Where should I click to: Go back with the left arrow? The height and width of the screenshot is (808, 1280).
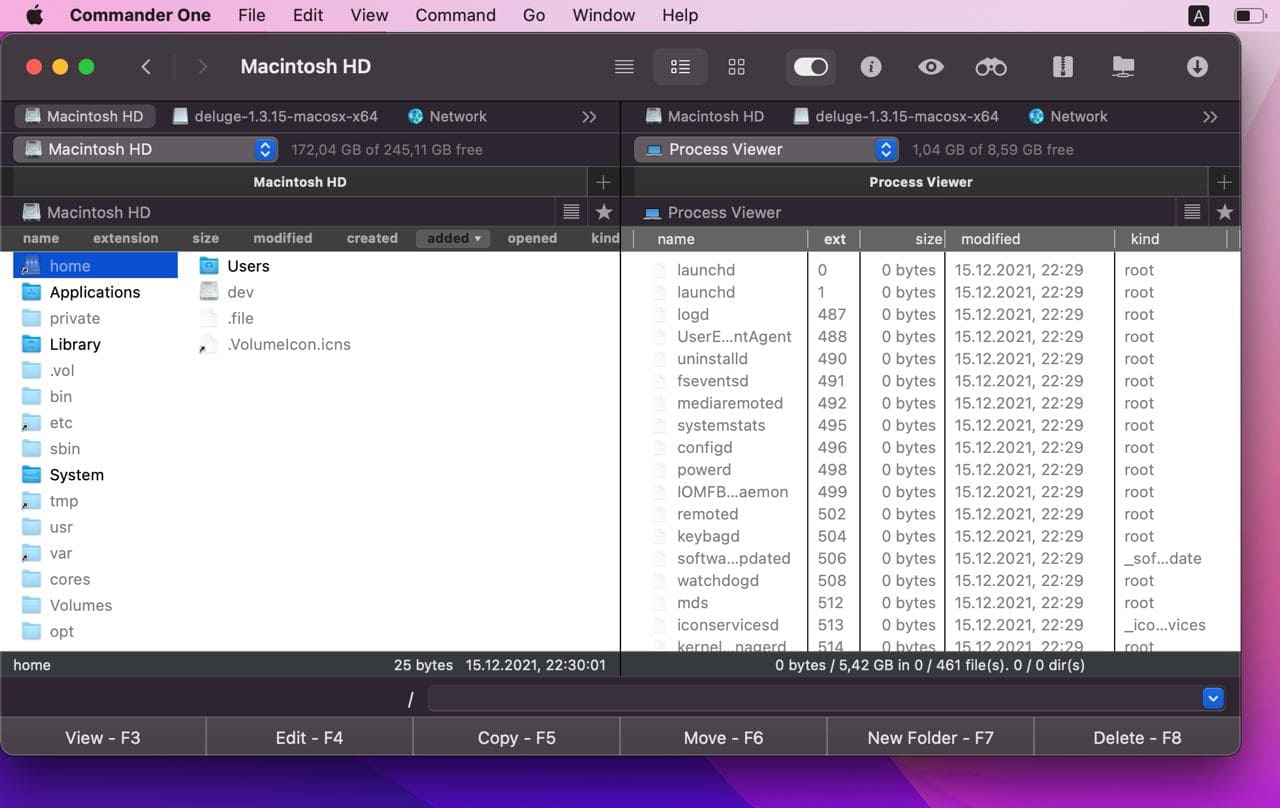146,67
